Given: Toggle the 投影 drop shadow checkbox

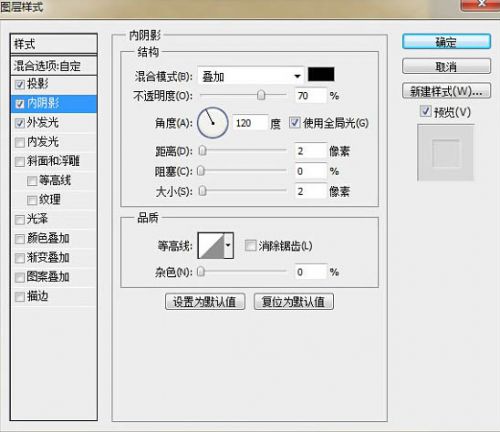Looking at the screenshot, I should pos(20,84).
